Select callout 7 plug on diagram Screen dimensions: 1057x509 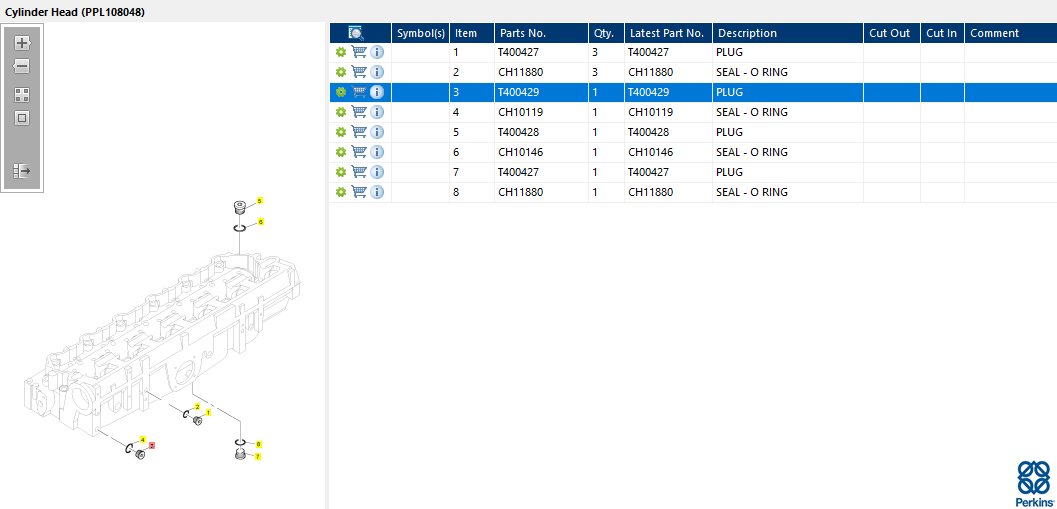(258, 456)
